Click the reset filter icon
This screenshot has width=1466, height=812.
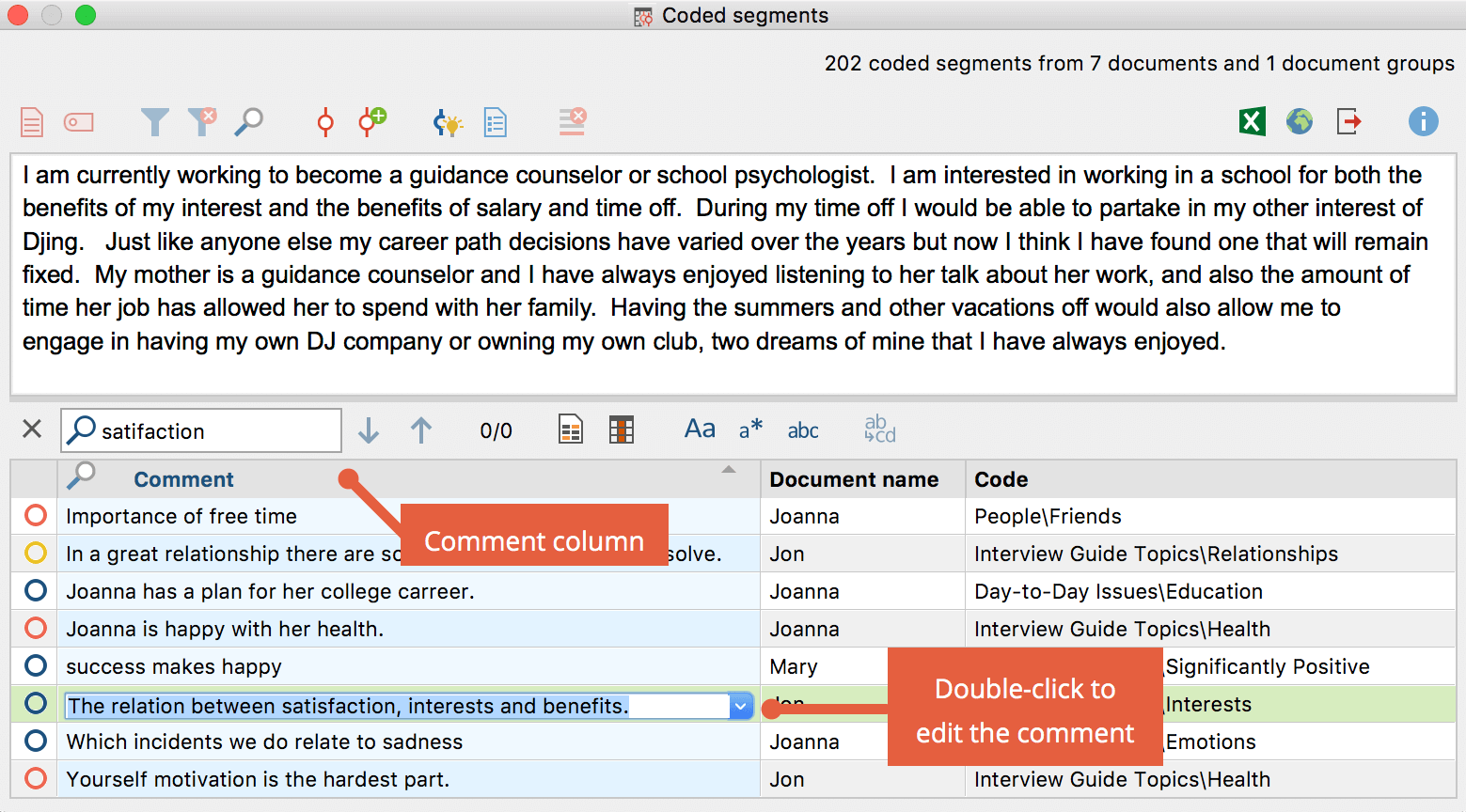click(x=201, y=121)
